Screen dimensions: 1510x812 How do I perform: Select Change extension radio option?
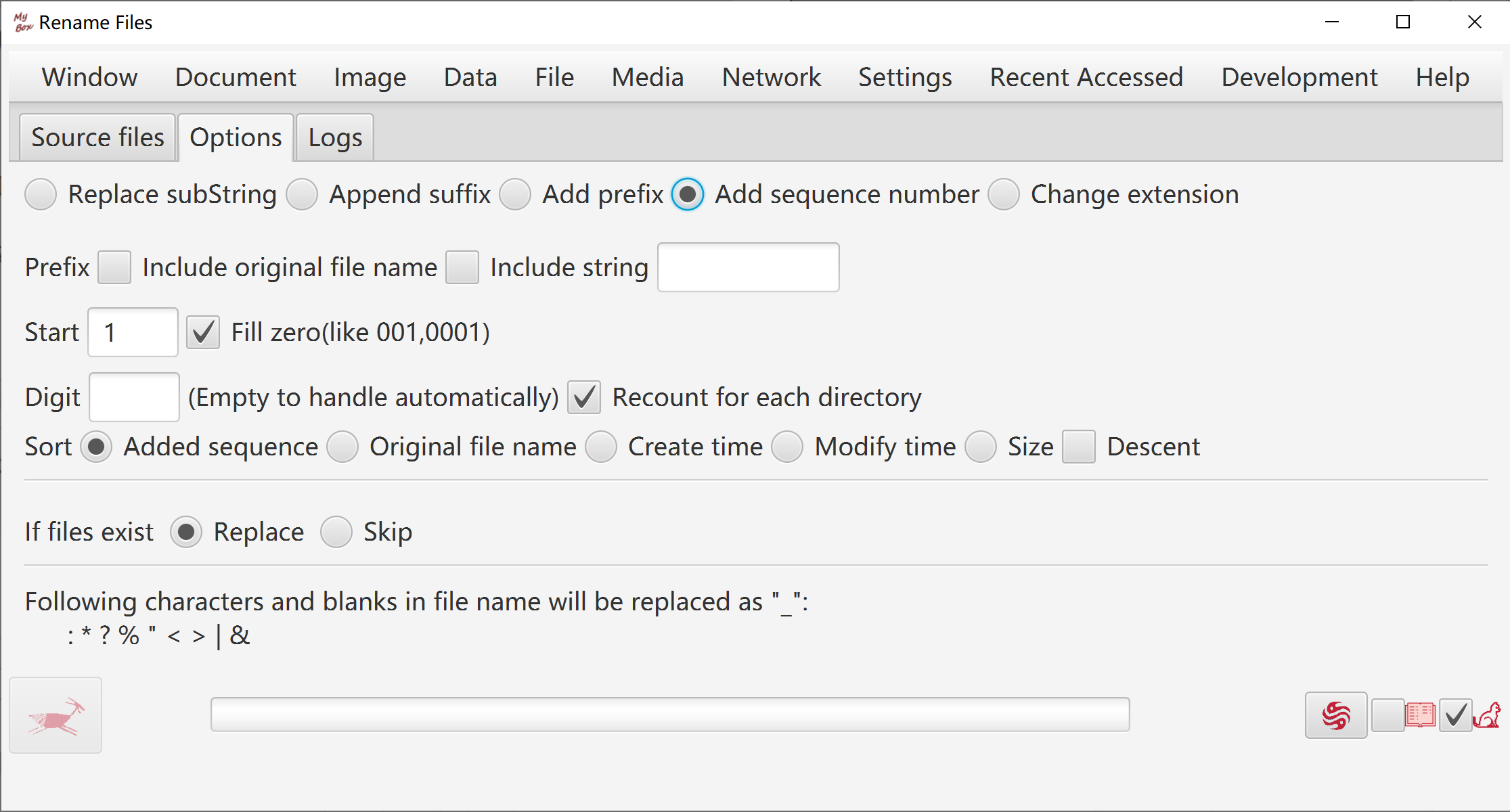[x=1004, y=195]
